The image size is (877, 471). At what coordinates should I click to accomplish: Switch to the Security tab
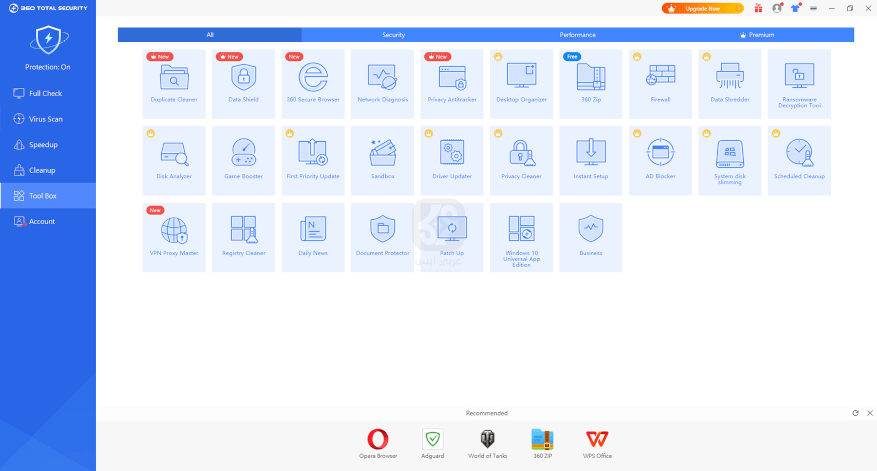click(394, 35)
